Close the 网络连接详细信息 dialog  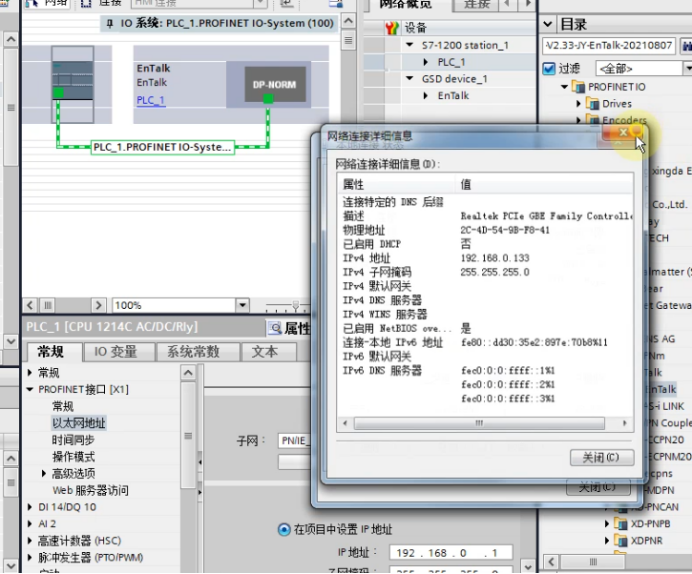coord(623,132)
